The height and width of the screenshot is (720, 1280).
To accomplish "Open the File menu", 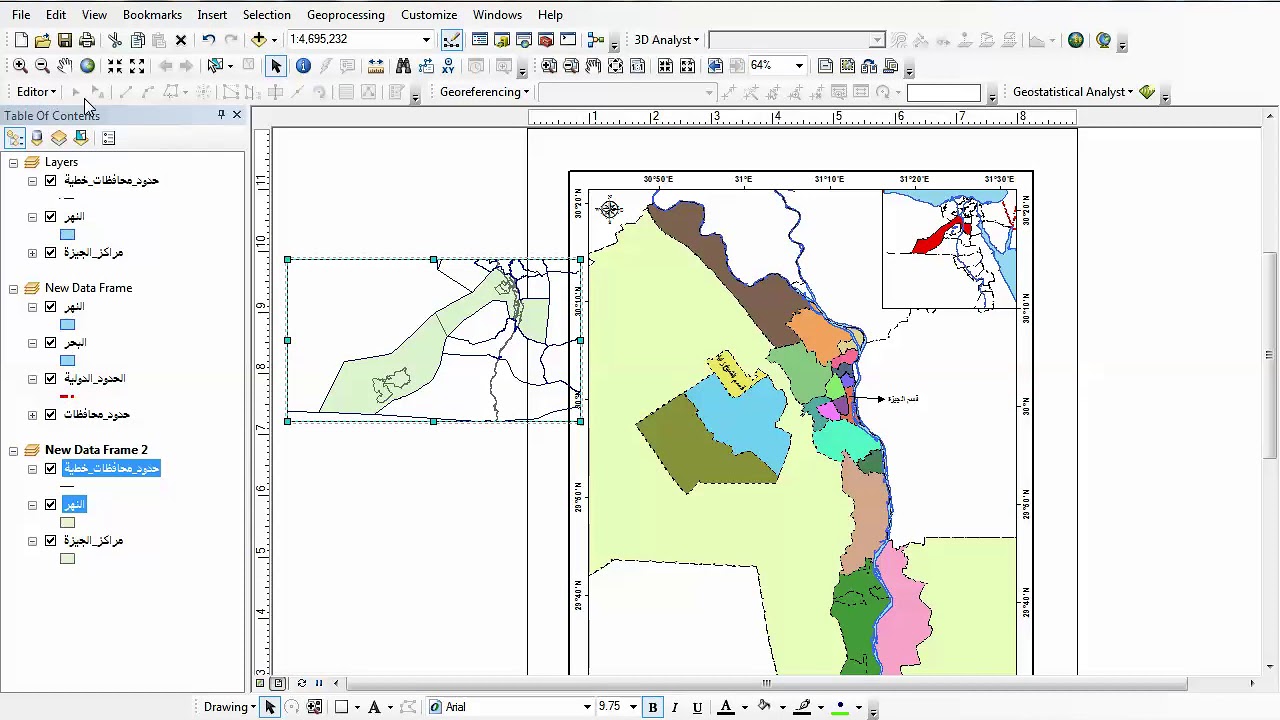I will click(21, 15).
